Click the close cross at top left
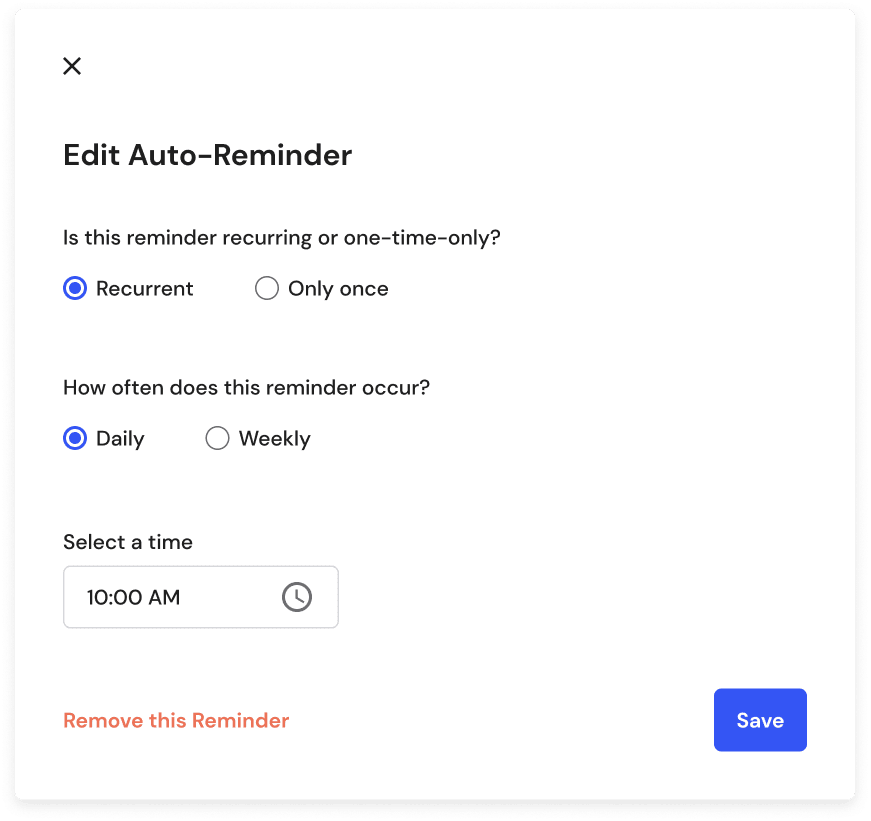 [72, 66]
